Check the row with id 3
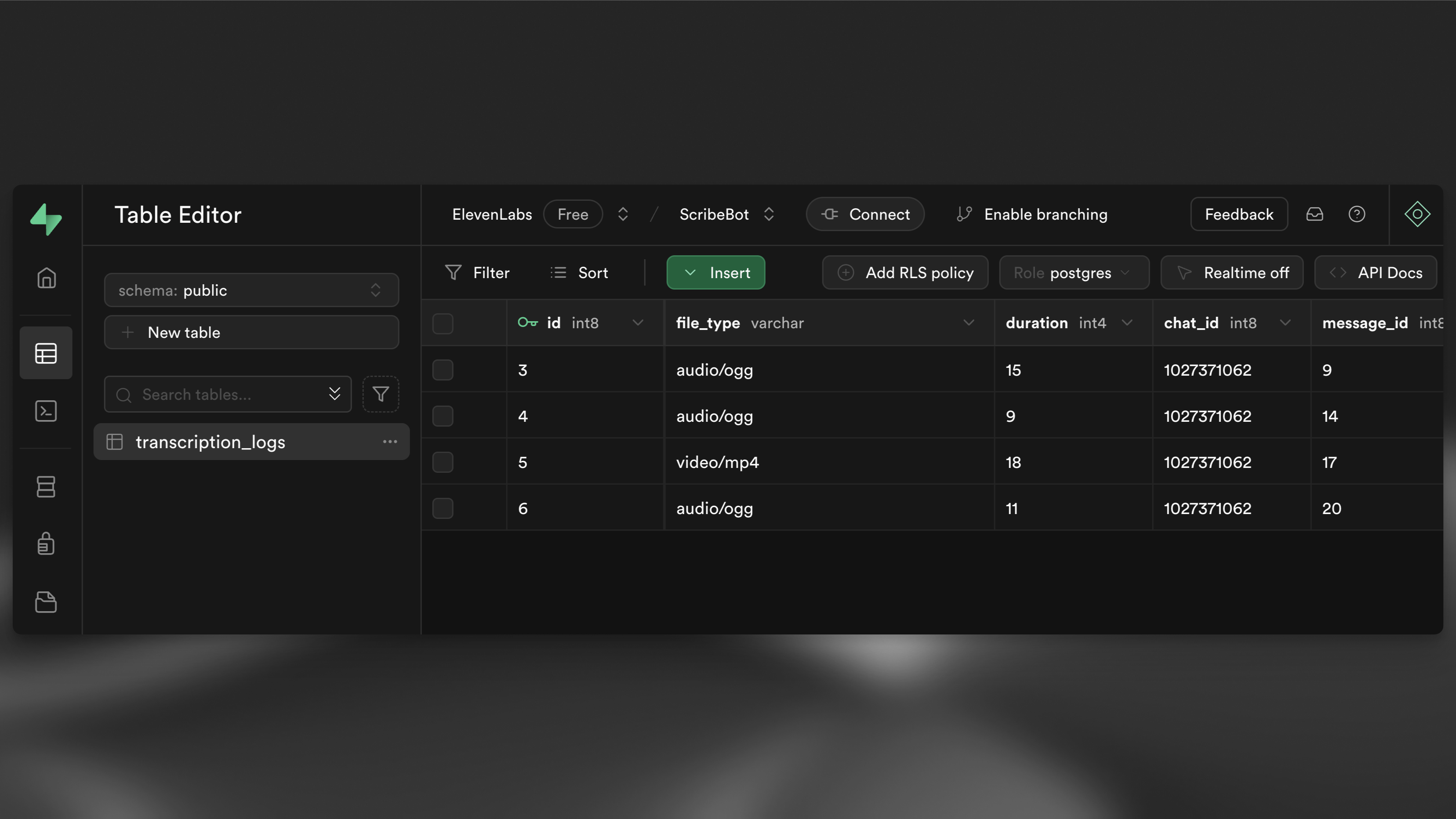This screenshot has width=1456, height=819. [443, 370]
